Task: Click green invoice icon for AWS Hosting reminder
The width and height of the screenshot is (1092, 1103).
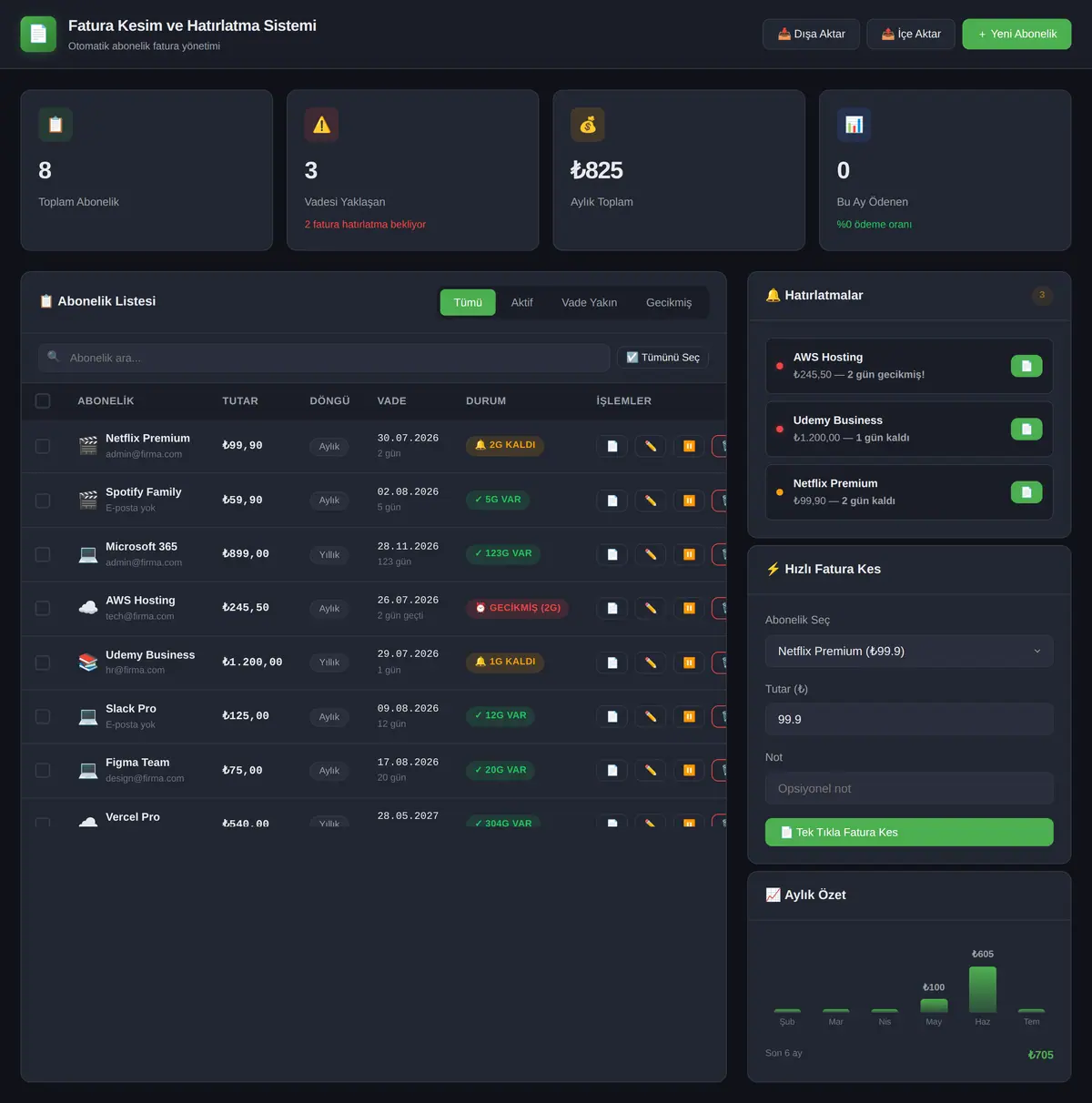Action: pos(1026,366)
